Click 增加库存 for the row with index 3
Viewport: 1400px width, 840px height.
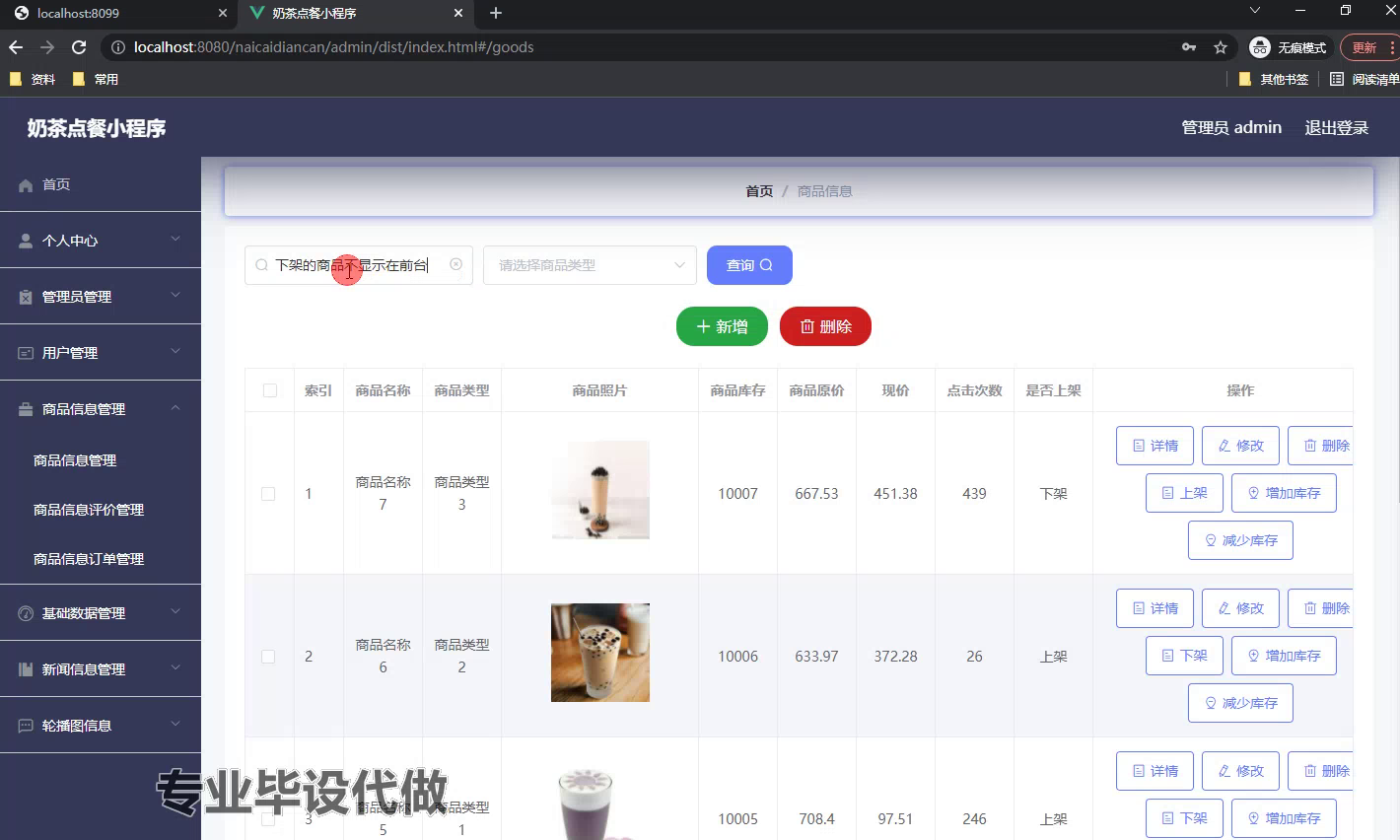click(x=1284, y=818)
